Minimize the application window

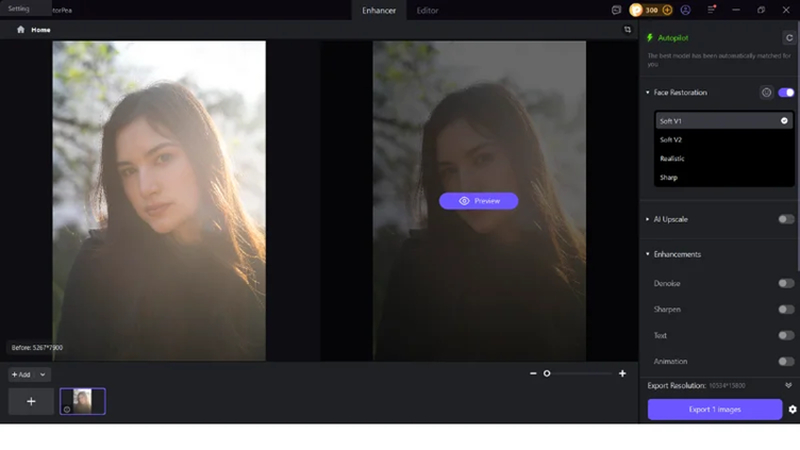(x=736, y=10)
